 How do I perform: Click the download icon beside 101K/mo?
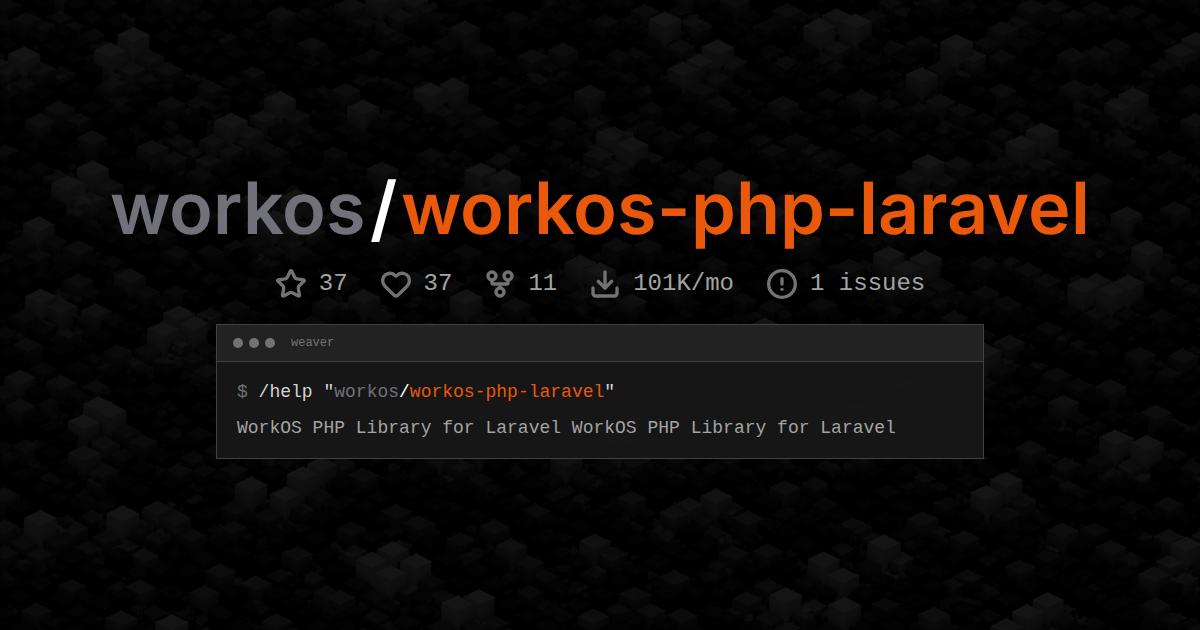(604, 284)
